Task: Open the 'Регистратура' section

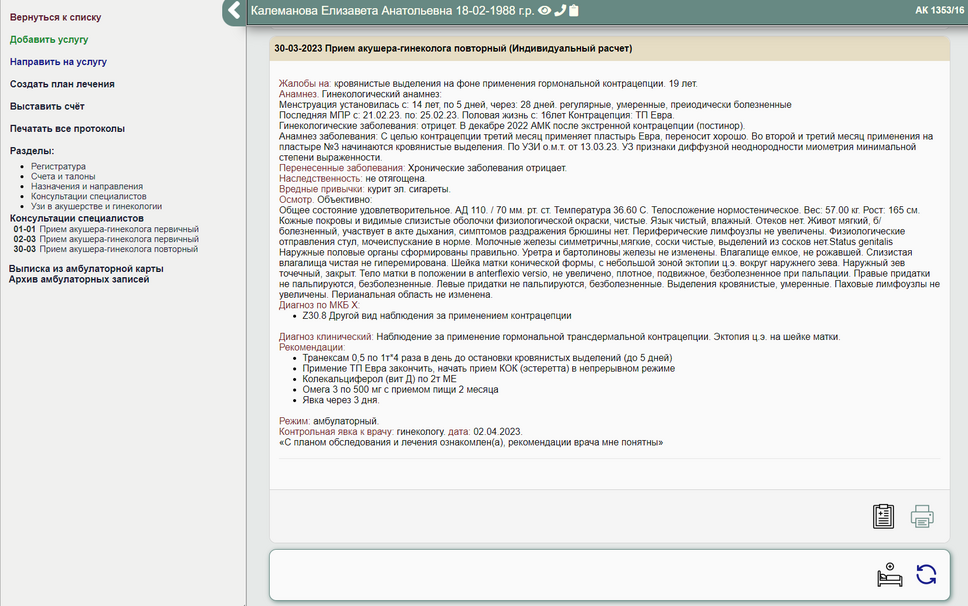Action: click(58, 166)
